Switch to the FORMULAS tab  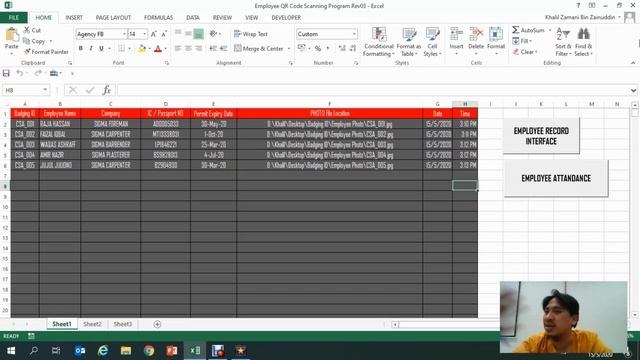(158, 18)
